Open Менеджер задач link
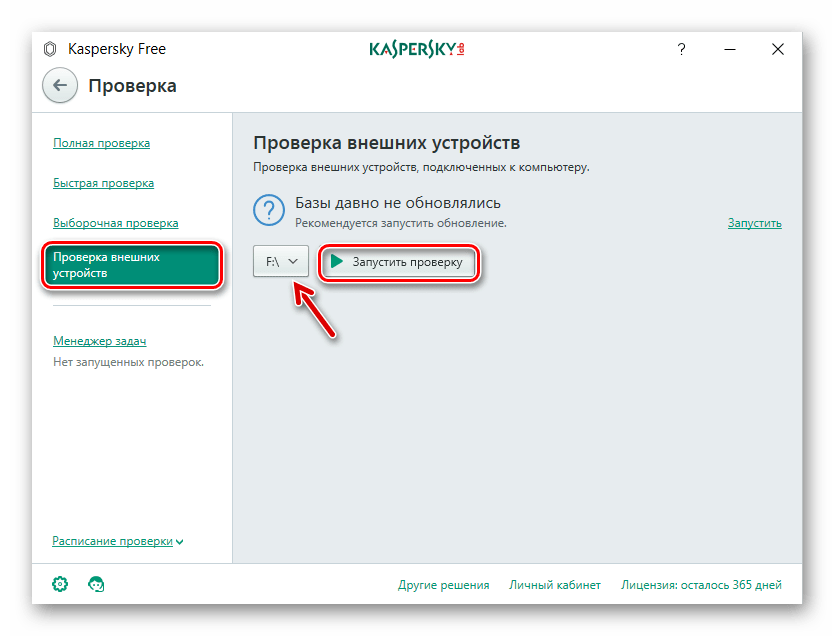 [x=99, y=341]
